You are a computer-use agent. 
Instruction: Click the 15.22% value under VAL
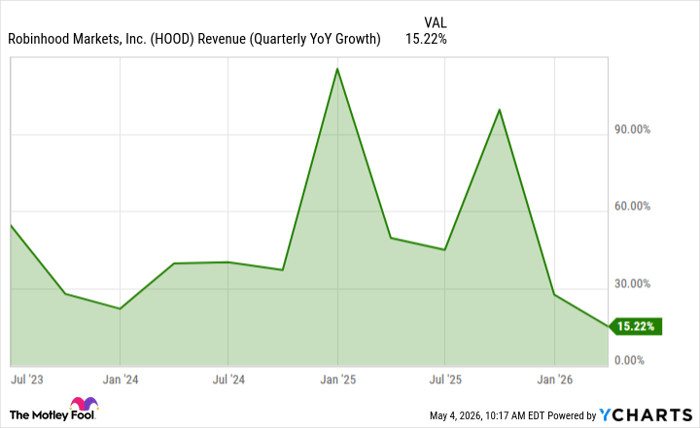(426, 39)
